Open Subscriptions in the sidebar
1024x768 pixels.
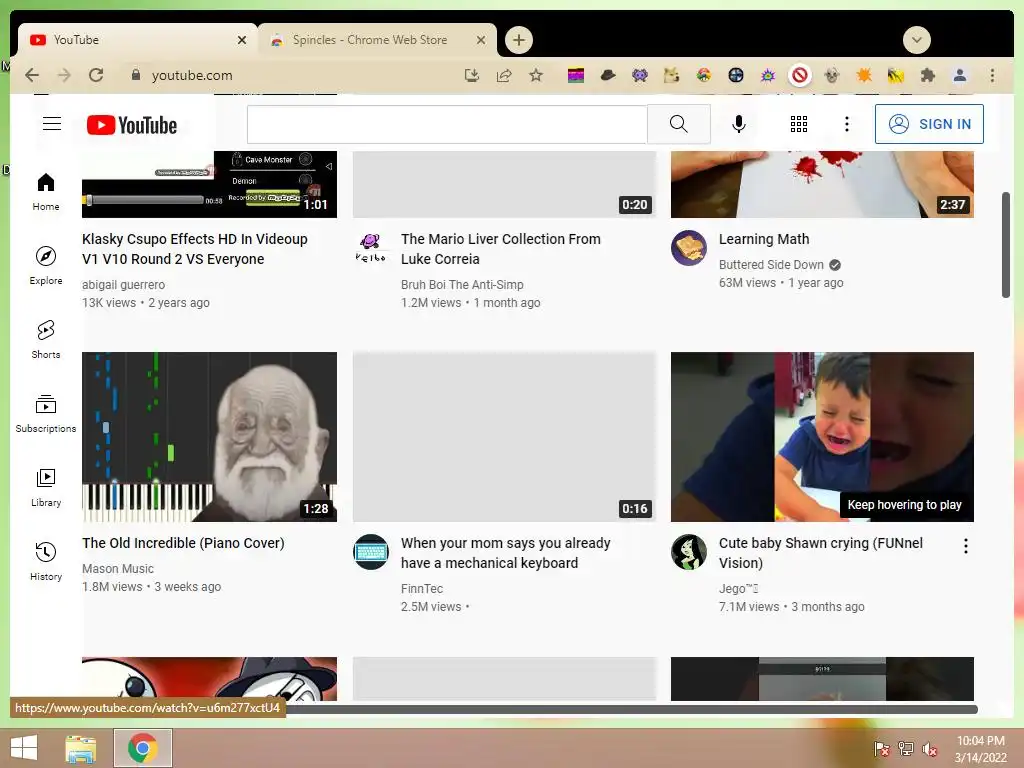click(46, 413)
